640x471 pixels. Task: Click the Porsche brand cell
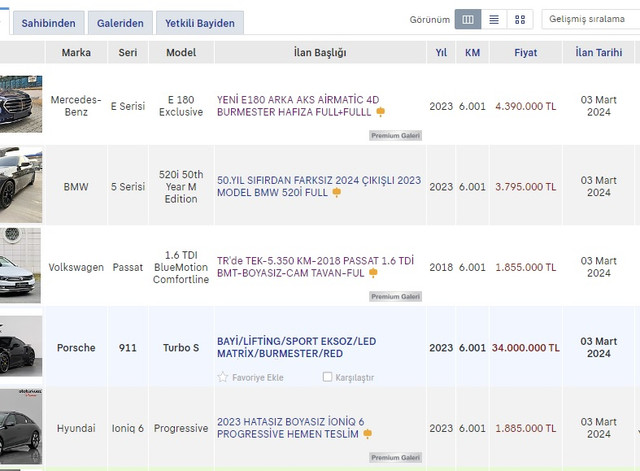[76, 348]
